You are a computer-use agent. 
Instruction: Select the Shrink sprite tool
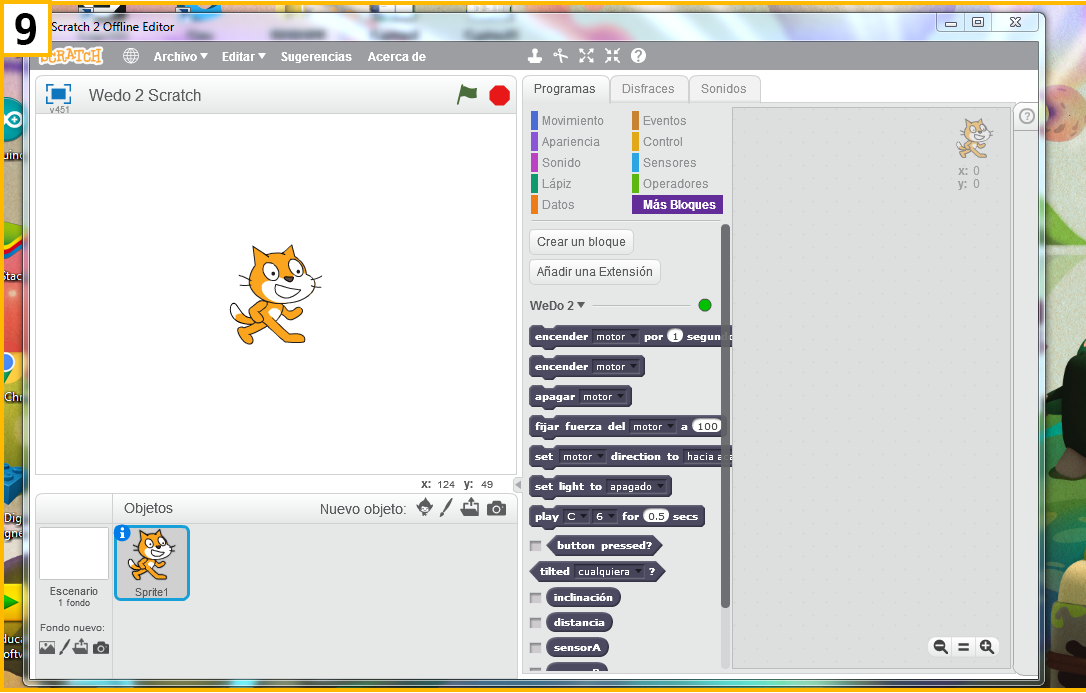tap(612, 55)
